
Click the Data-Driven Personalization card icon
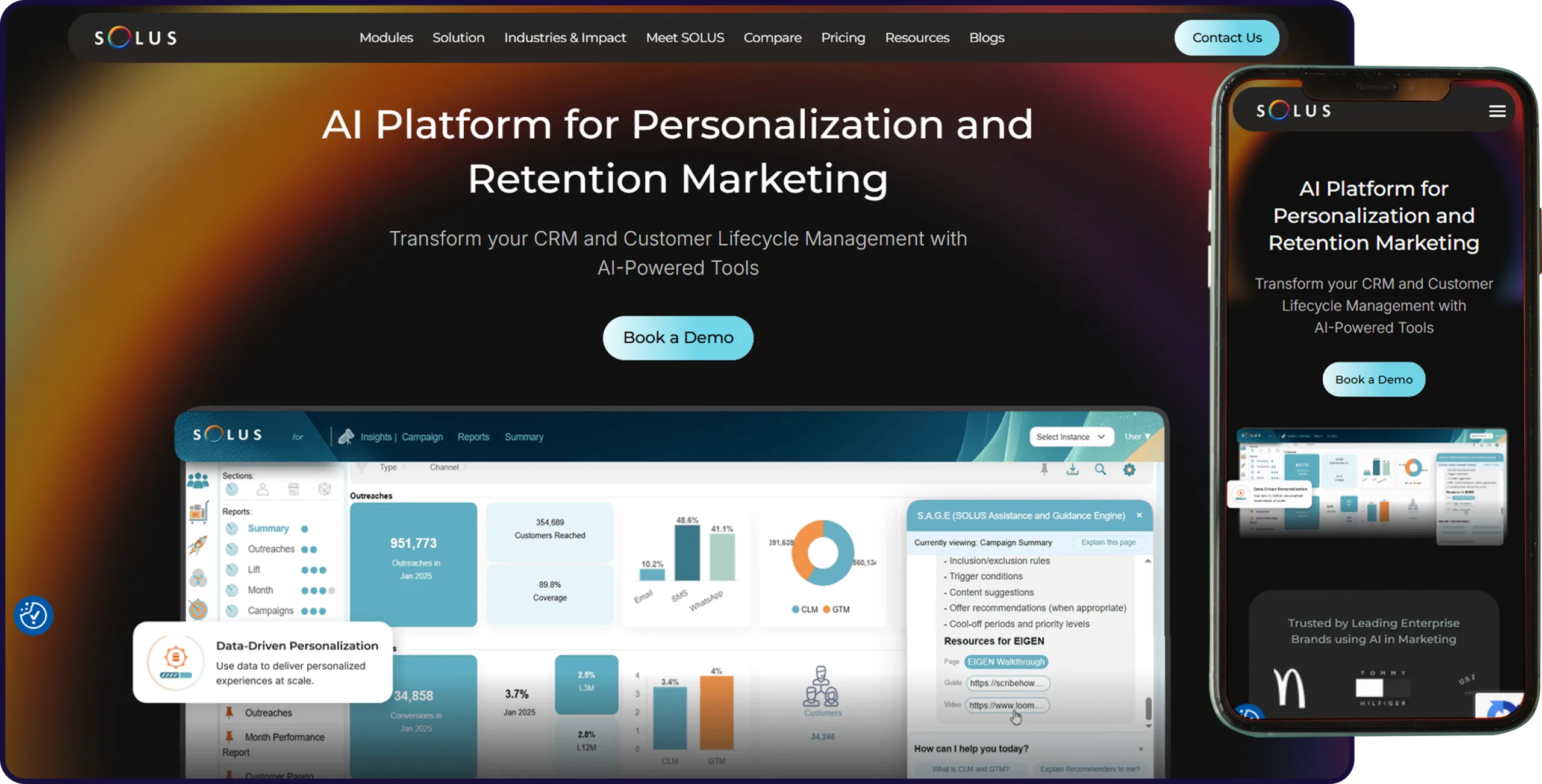[175, 662]
